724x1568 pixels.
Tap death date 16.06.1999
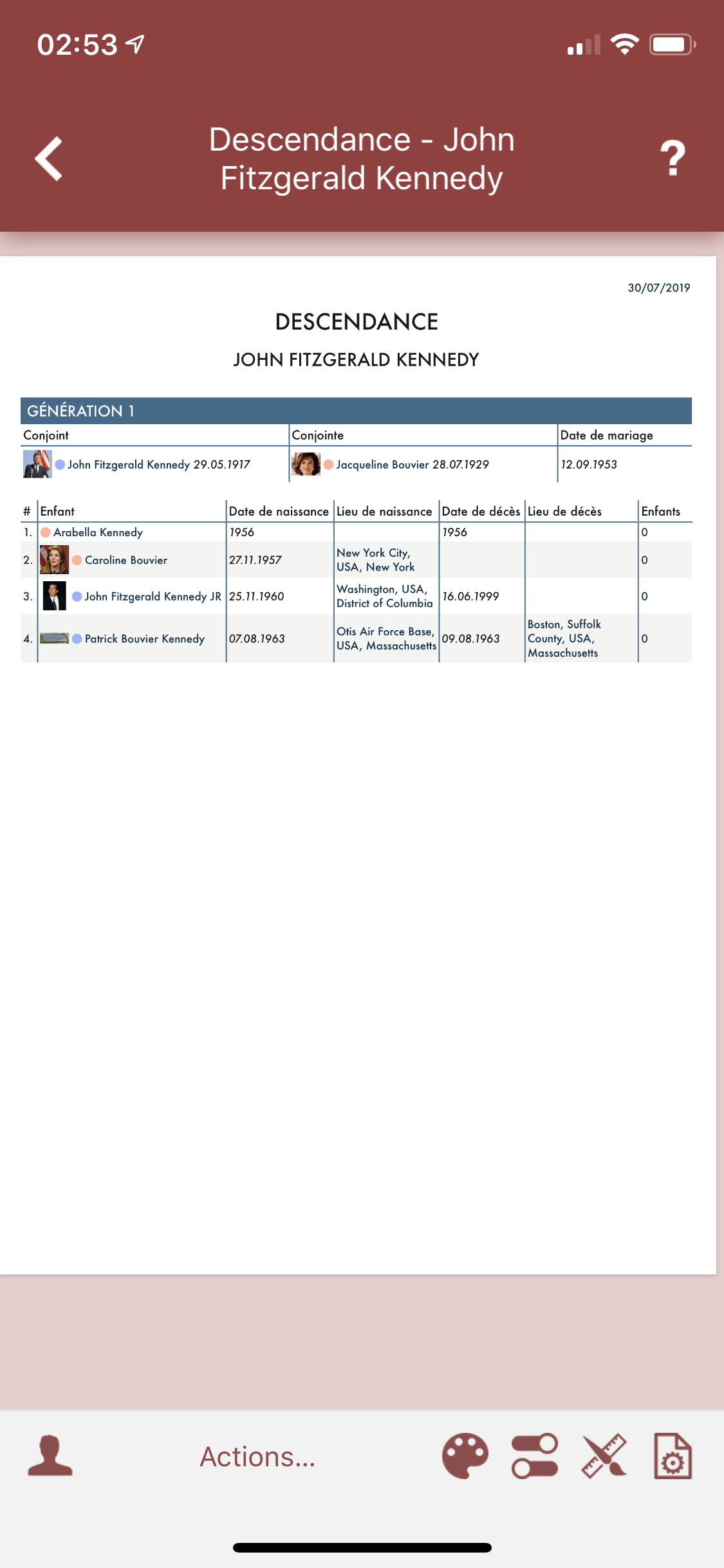(470, 597)
